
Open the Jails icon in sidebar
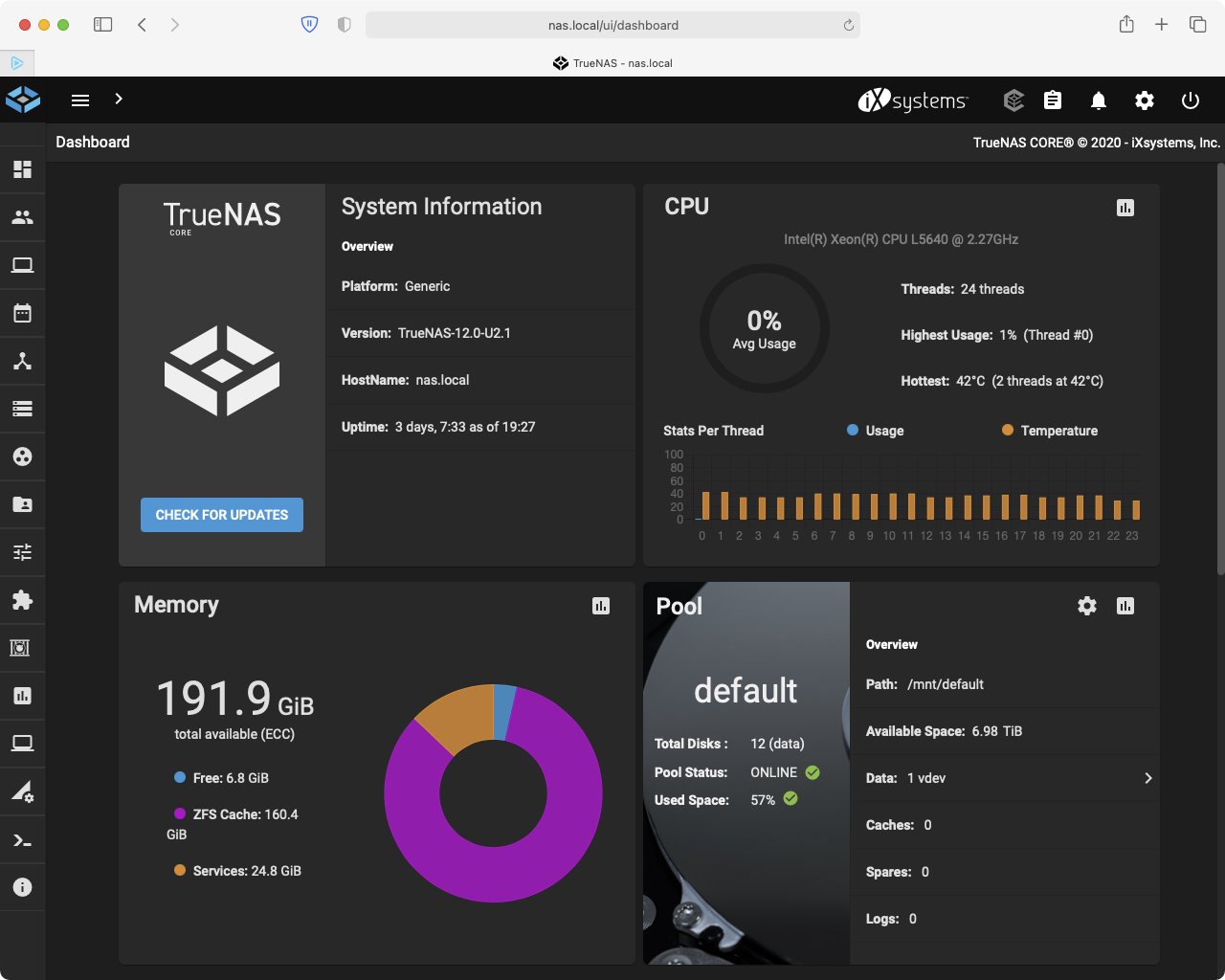(20, 648)
